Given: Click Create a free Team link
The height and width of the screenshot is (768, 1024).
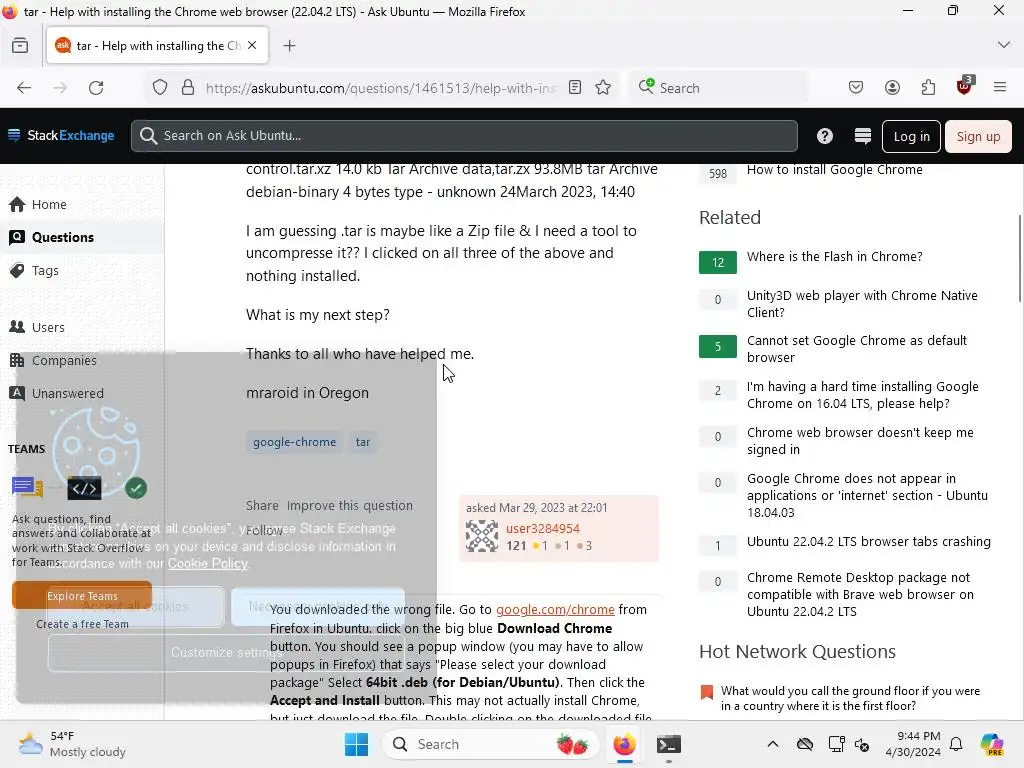Looking at the screenshot, I should (x=82, y=624).
